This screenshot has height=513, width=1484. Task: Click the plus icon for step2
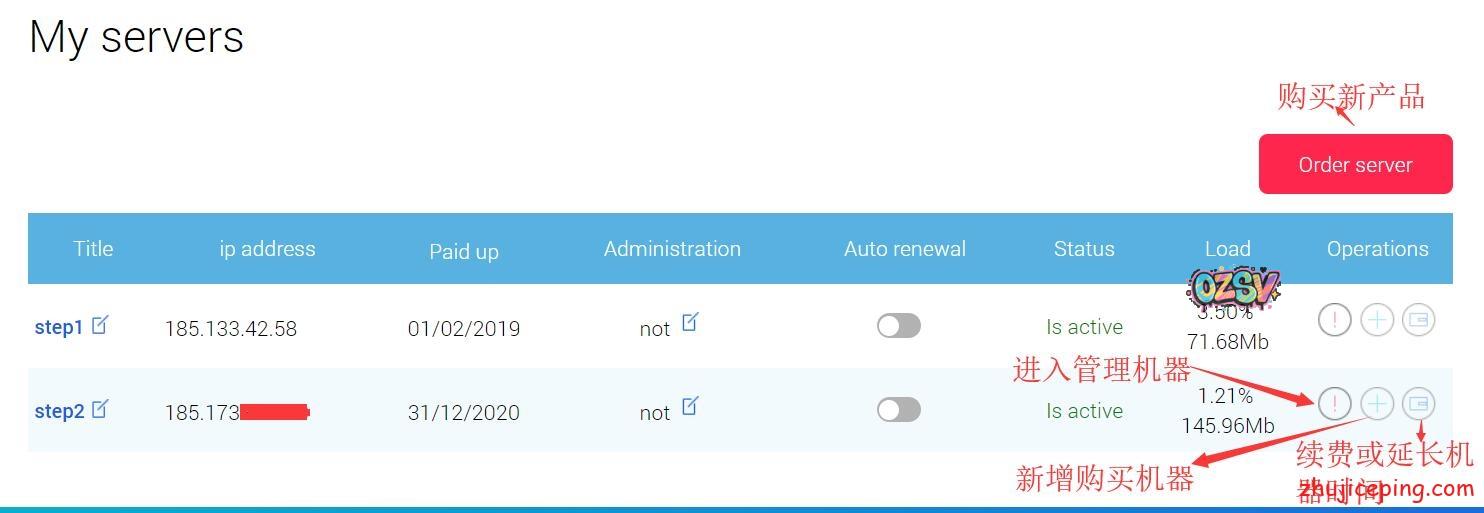pos(1377,404)
